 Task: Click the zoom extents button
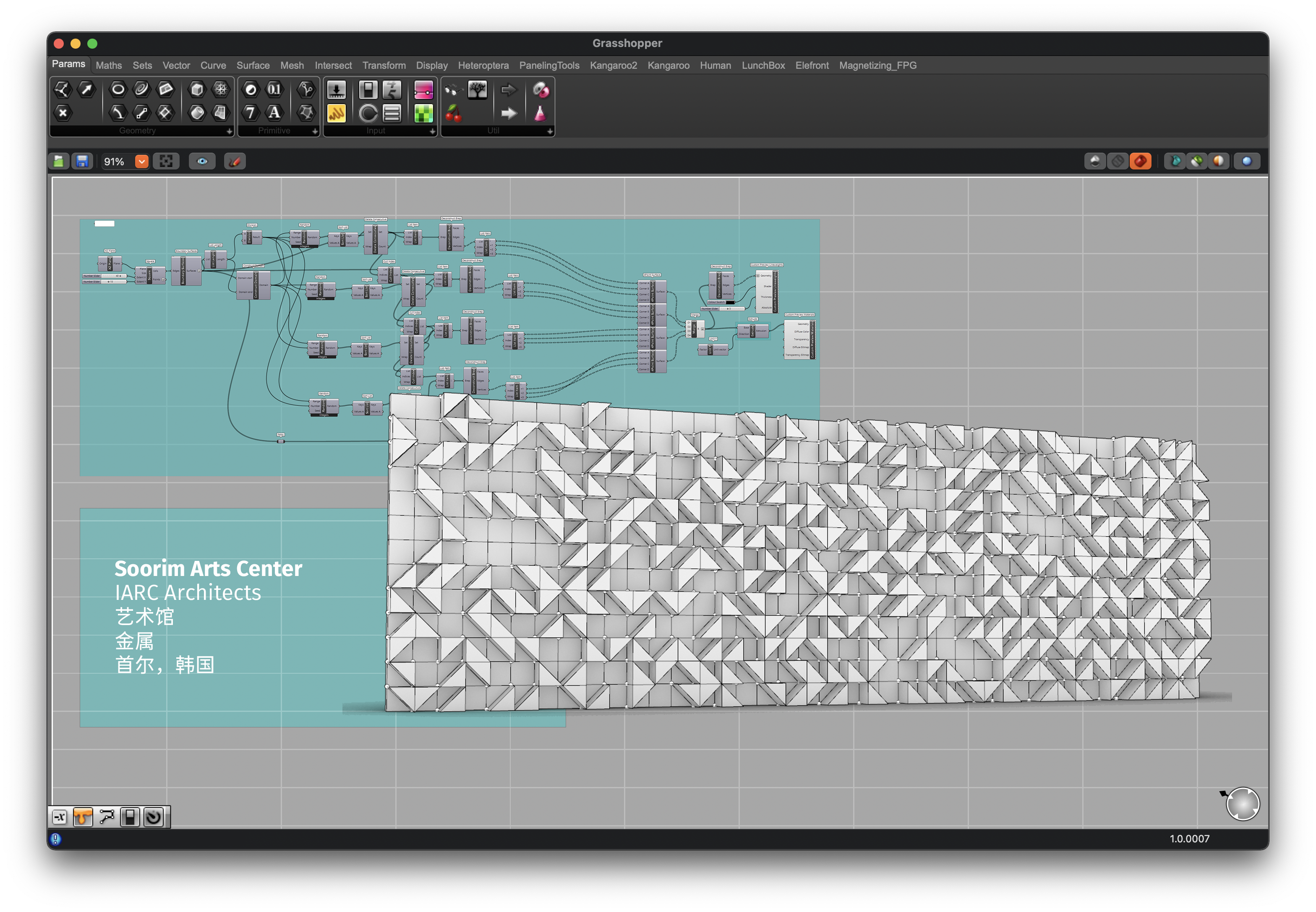pos(166,162)
